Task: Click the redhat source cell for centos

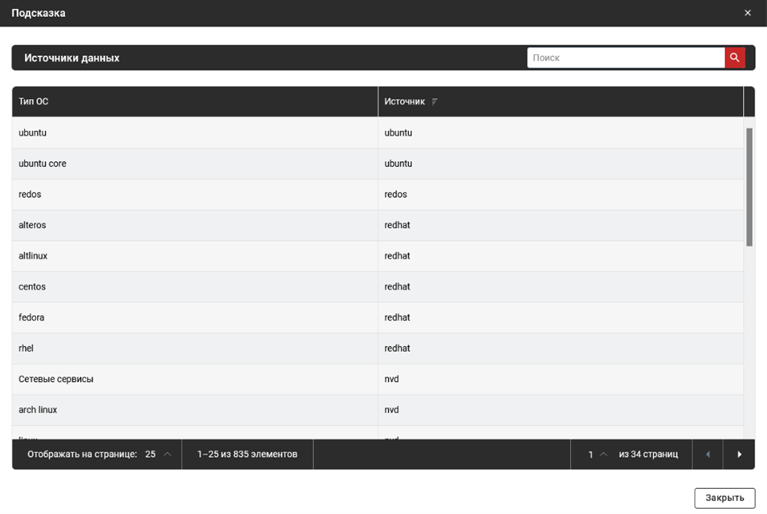Action: point(561,287)
